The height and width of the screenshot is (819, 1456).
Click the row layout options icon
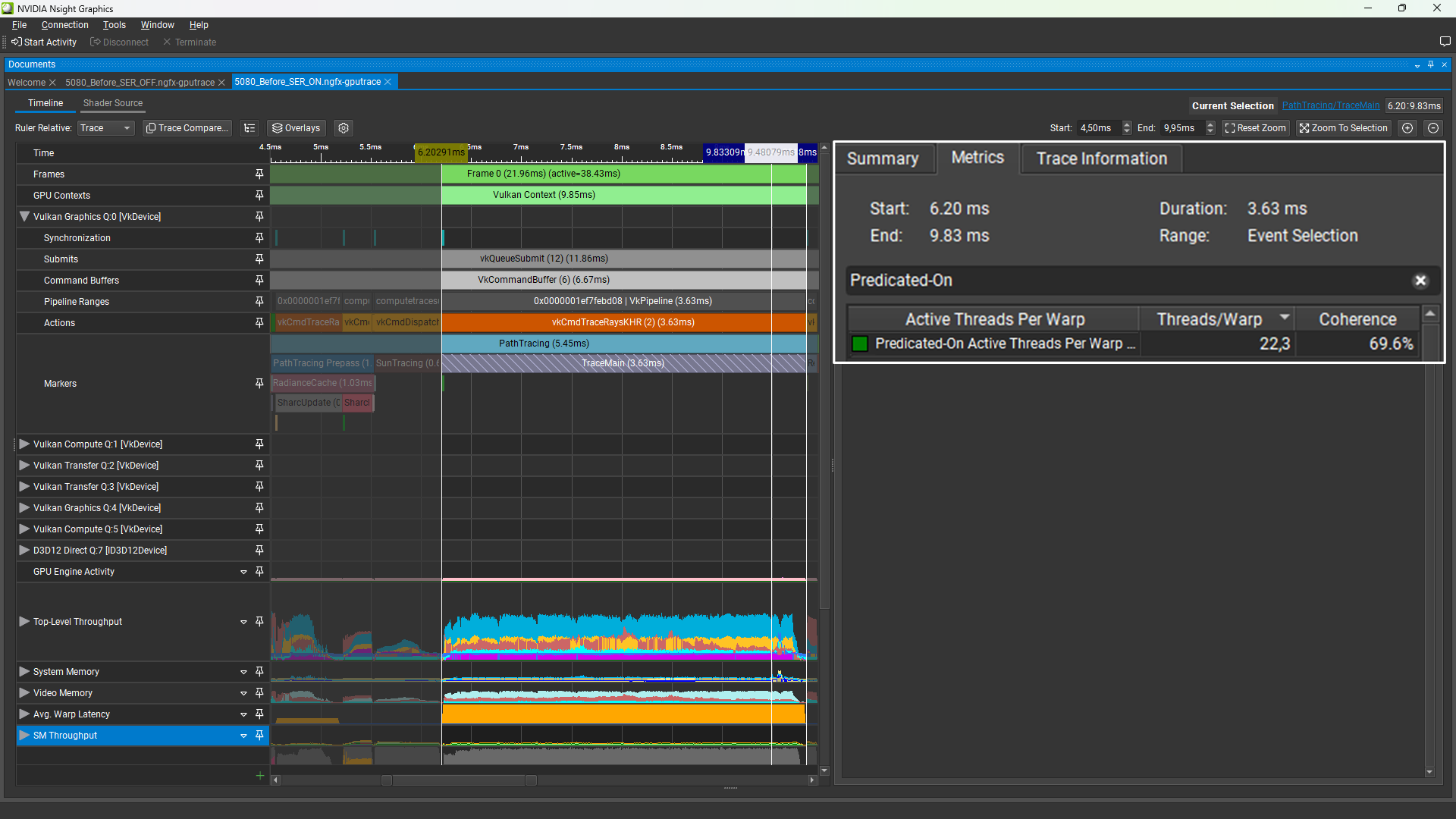(249, 128)
